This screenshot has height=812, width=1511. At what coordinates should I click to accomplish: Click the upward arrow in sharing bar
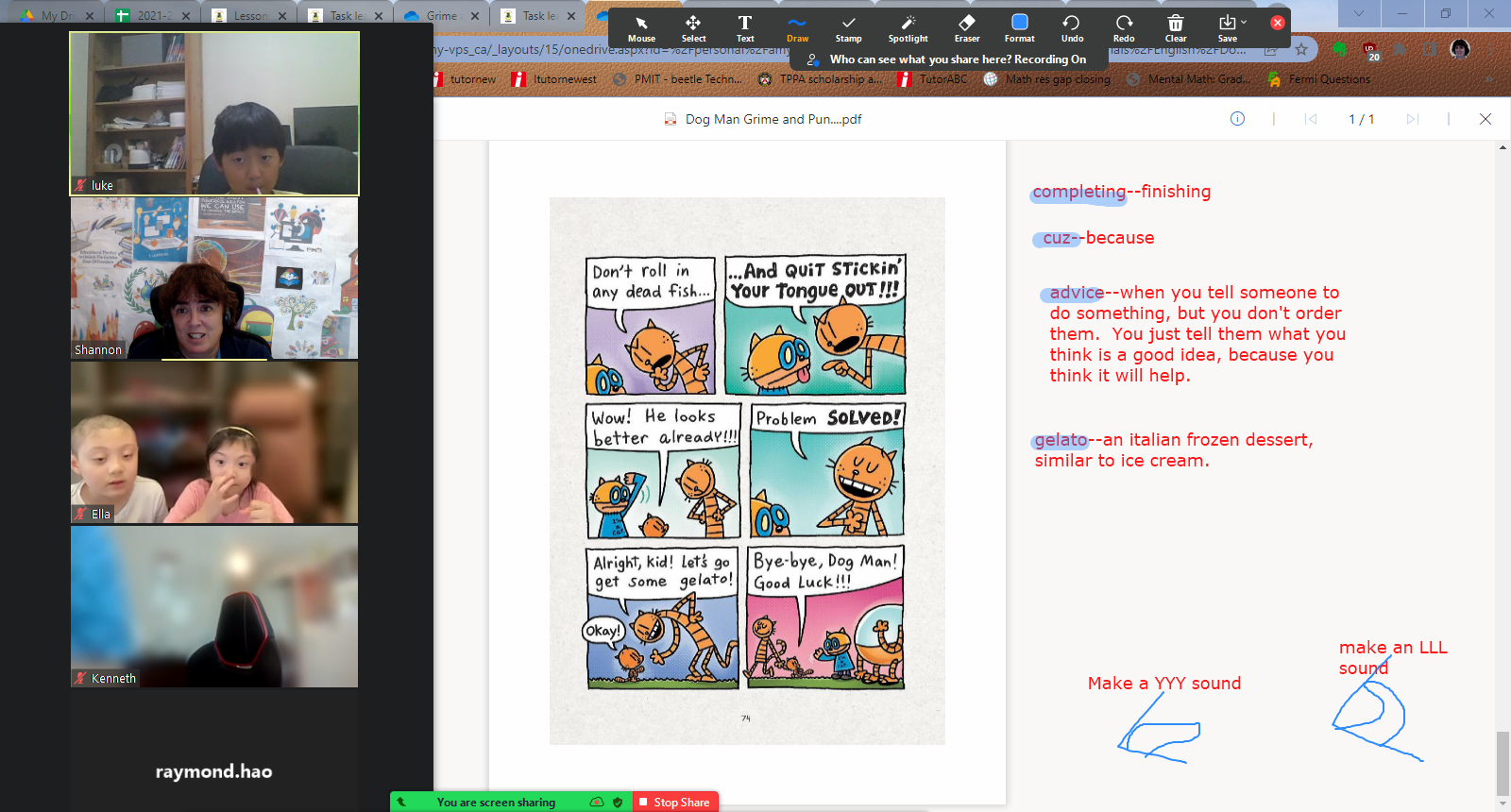[400, 802]
